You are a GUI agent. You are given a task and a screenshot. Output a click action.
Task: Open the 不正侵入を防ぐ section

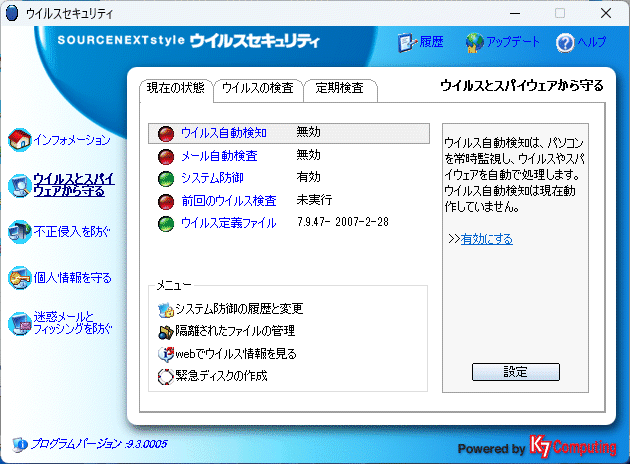72,231
